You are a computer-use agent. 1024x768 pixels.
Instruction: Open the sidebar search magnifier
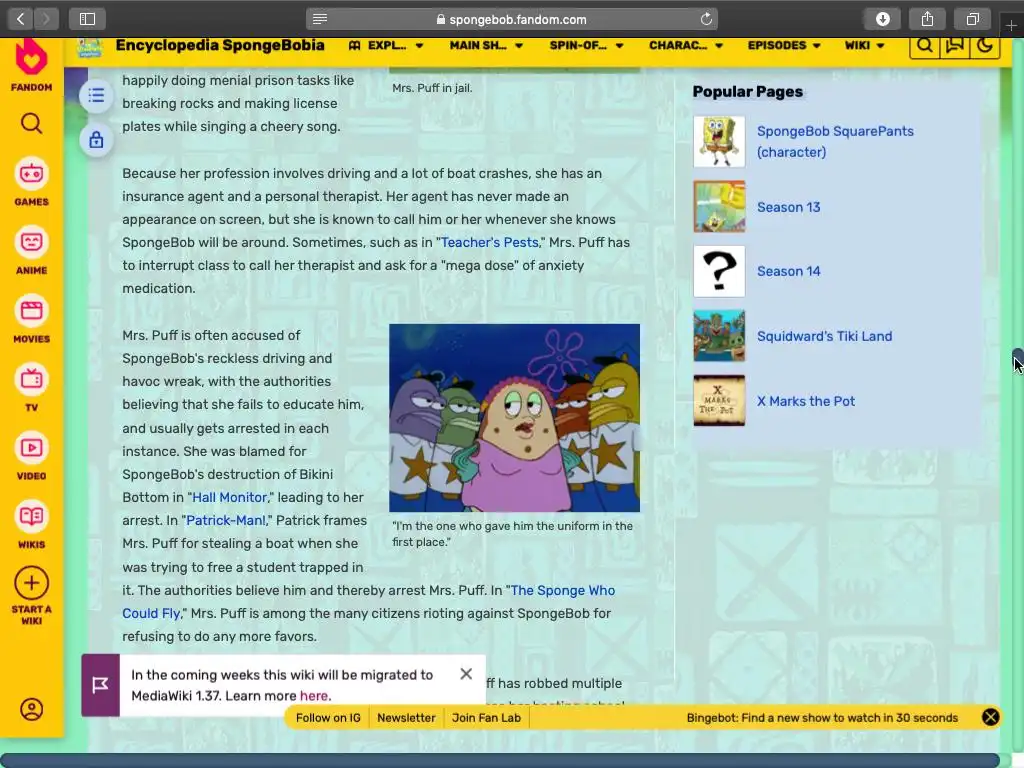point(31,123)
